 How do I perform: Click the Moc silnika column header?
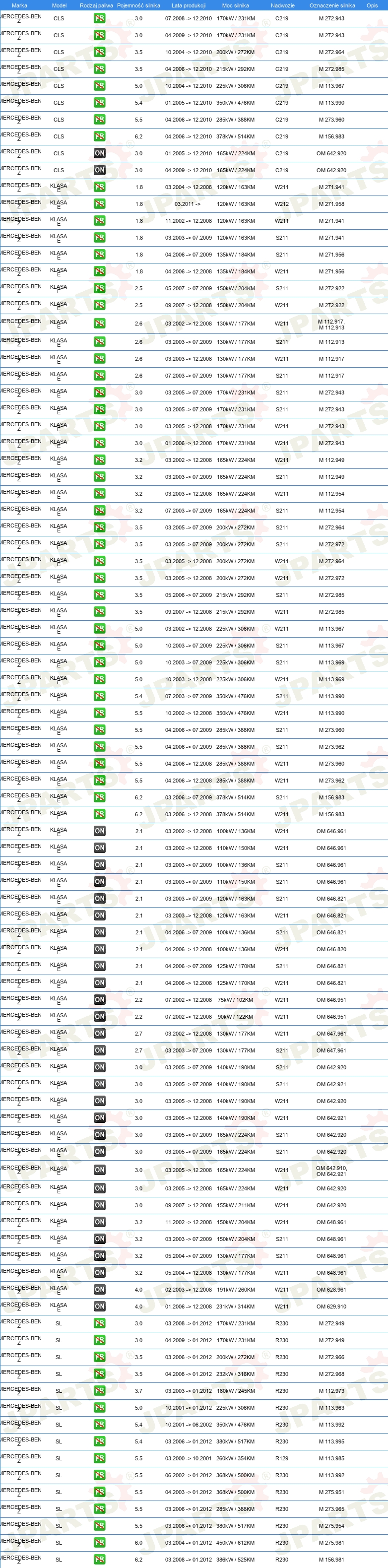click(235, 5)
